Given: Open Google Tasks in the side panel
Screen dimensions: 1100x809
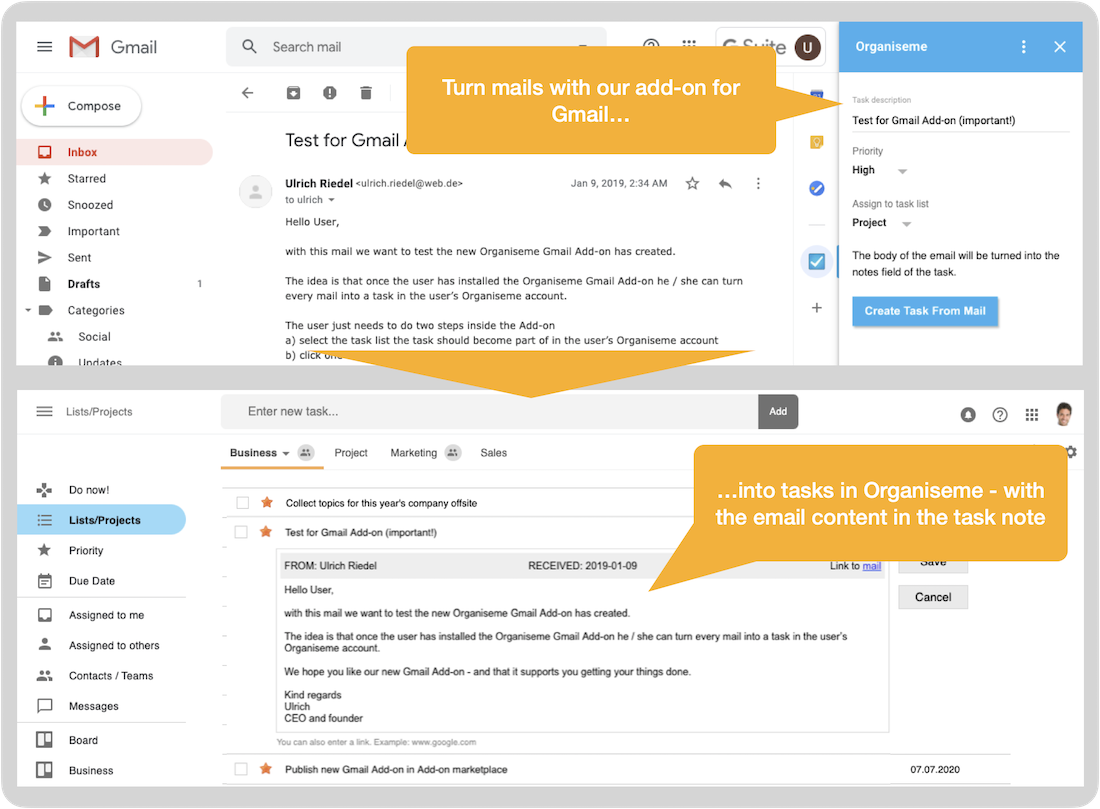Looking at the screenshot, I should tap(817, 188).
